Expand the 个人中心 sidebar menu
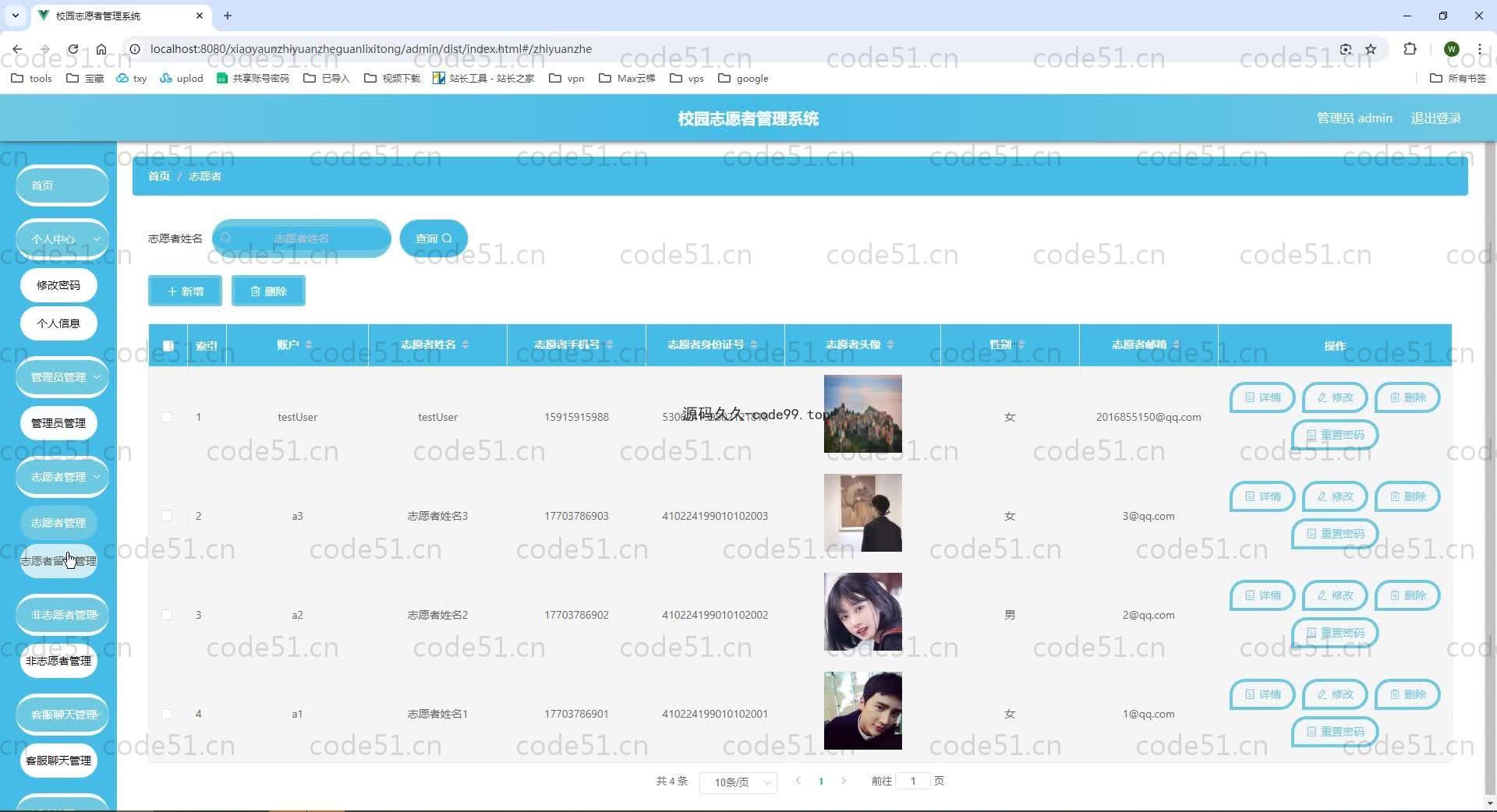 pos(62,239)
